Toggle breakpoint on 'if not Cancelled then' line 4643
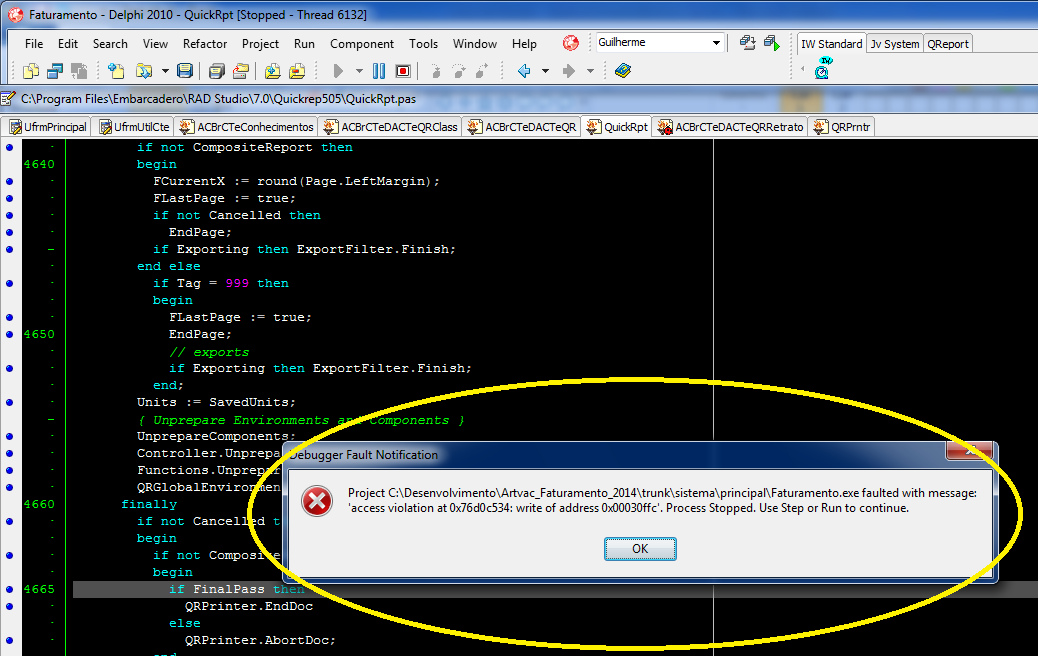The image size is (1038, 656). pyautogui.click(x=9, y=215)
